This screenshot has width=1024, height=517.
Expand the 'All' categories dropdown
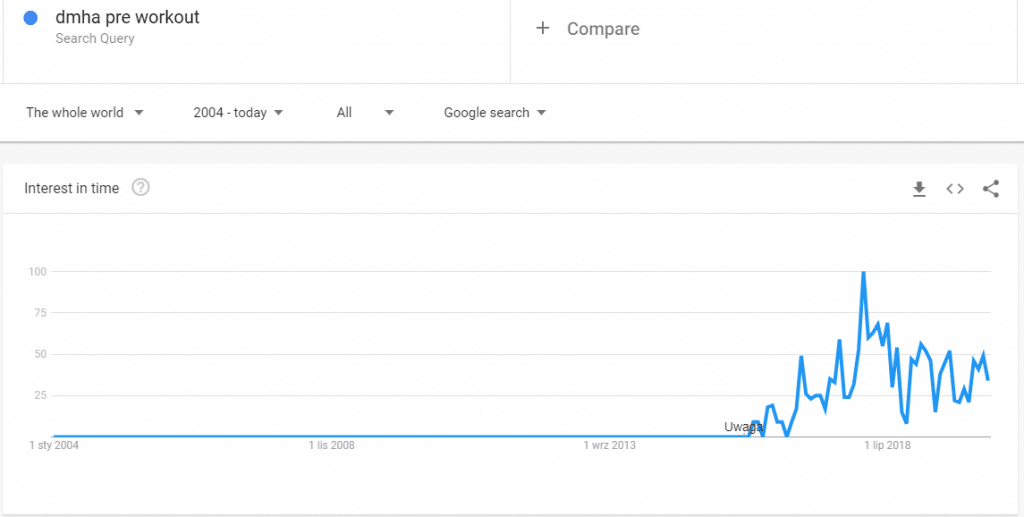(x=365, y=113)
